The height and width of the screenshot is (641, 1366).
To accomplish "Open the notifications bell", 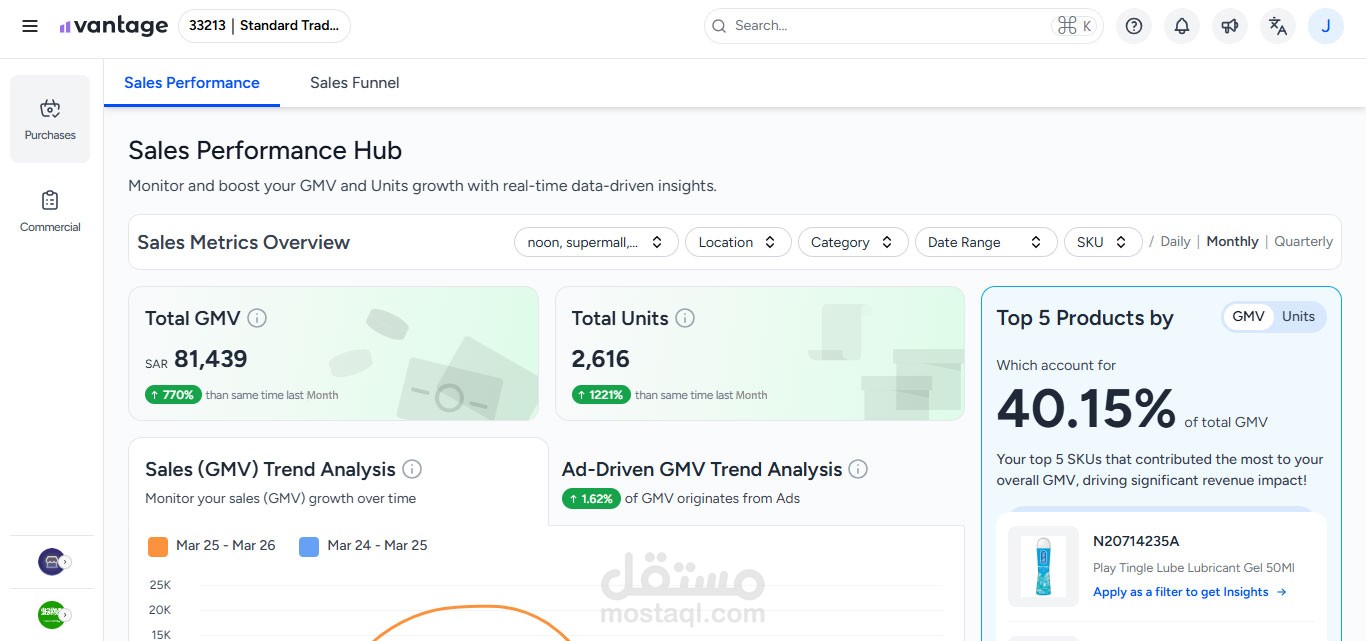I will 1181,26.
